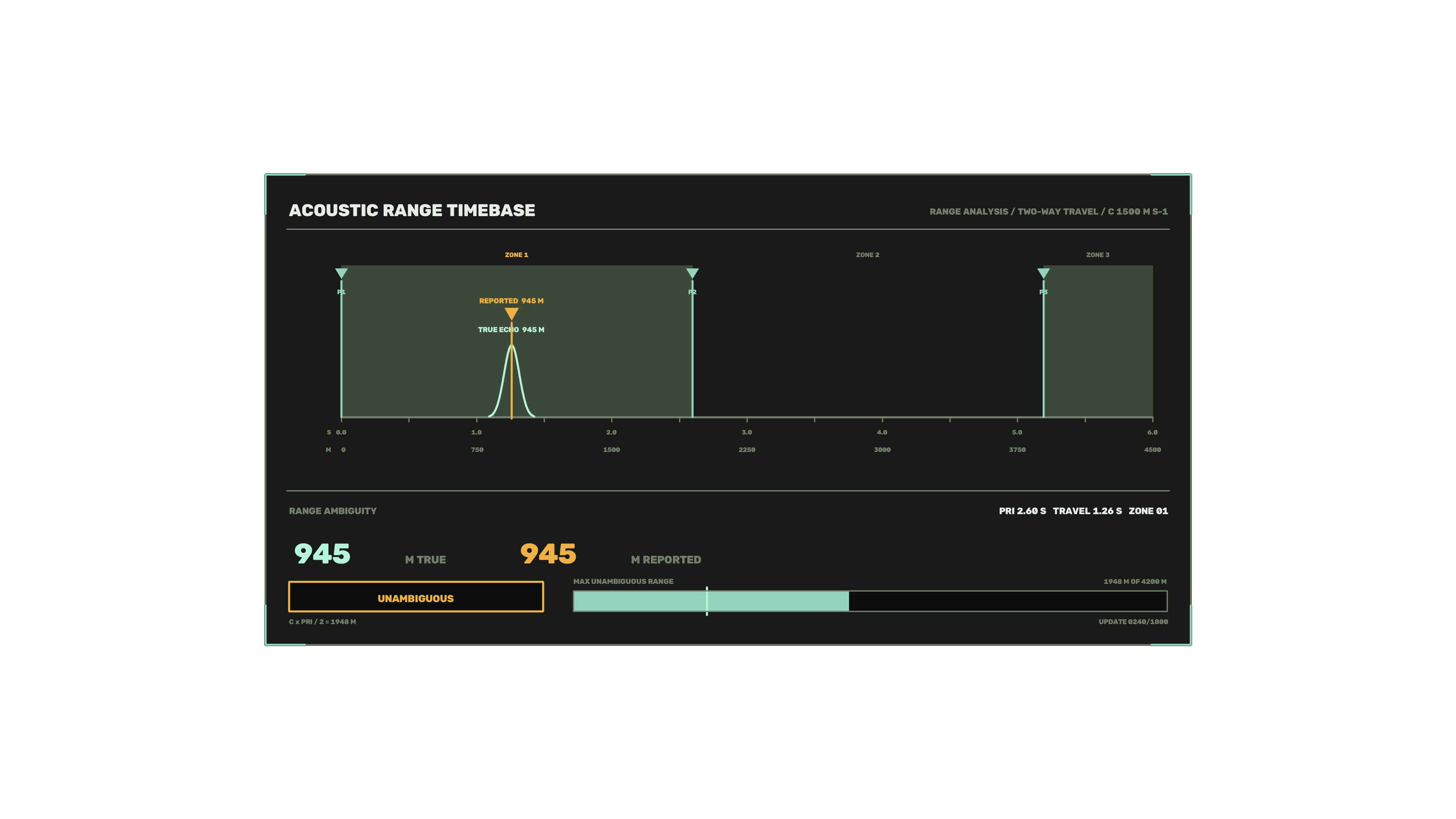1456x819 pixels.
Task: Click the P2 ping marker triangle
Action: pyautogui.click(x=692, y=273)
